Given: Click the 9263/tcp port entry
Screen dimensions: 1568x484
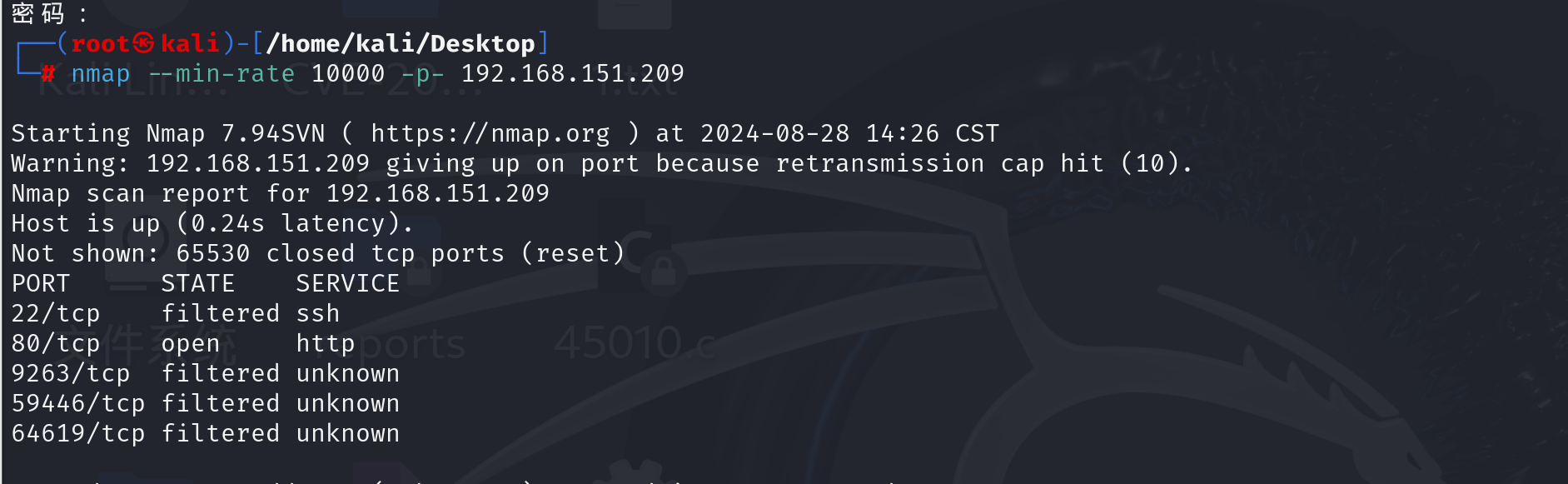Looking at the screenshot, I should point(71,373).
